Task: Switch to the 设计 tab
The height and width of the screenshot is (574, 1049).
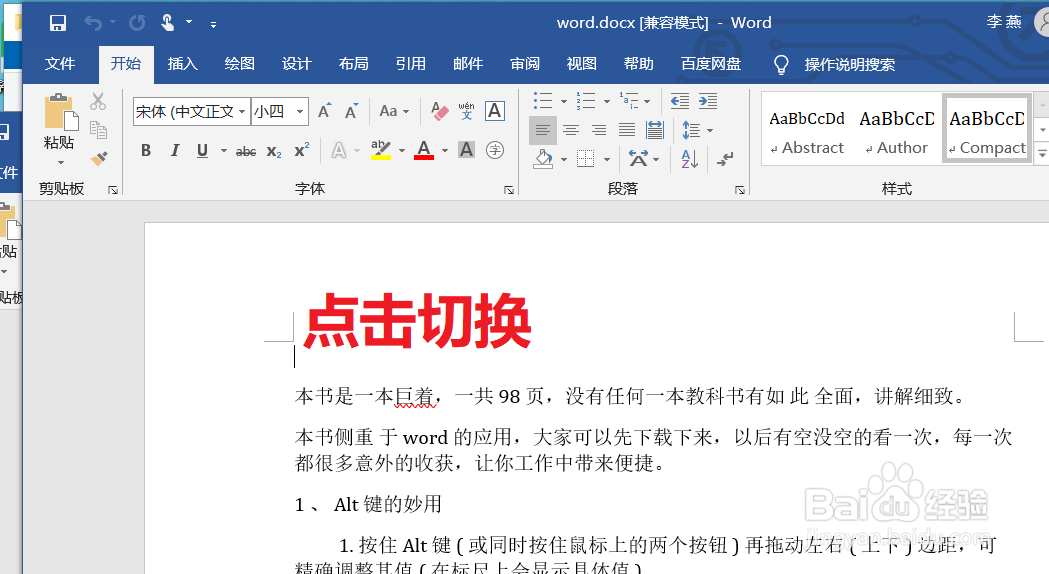Action: tap(296, 64)
